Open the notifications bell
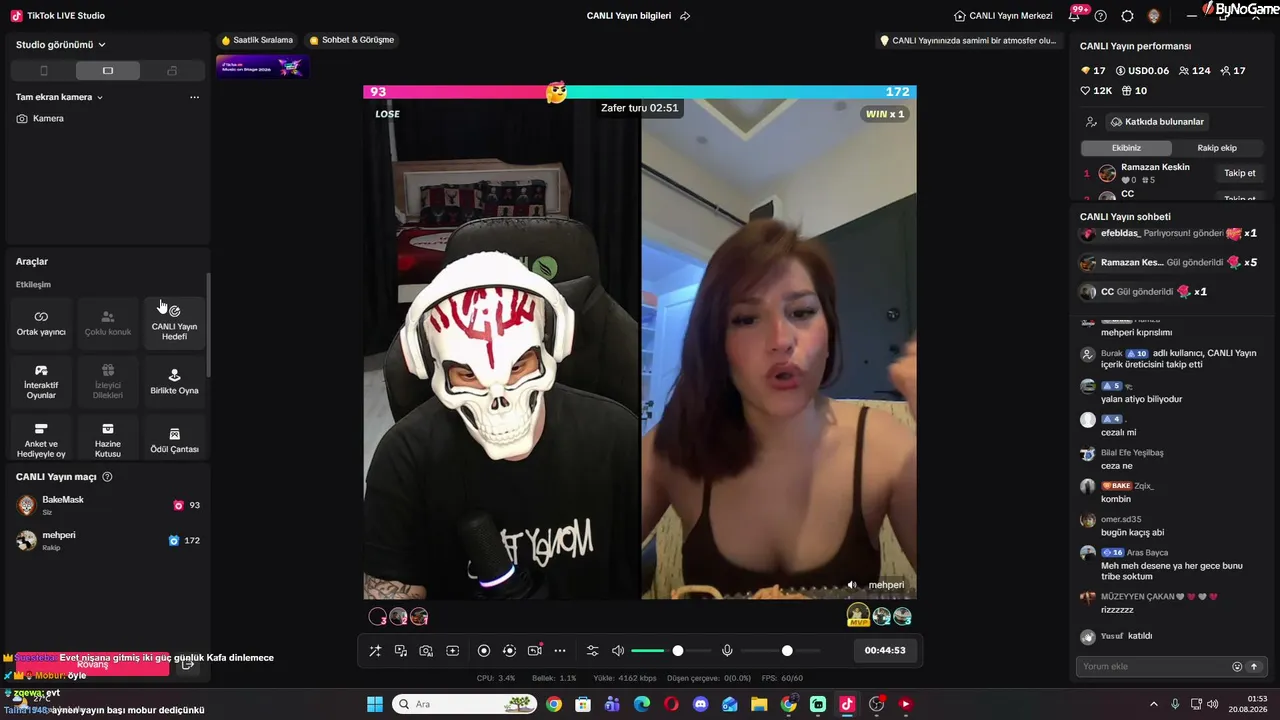 coord(1075,16)
